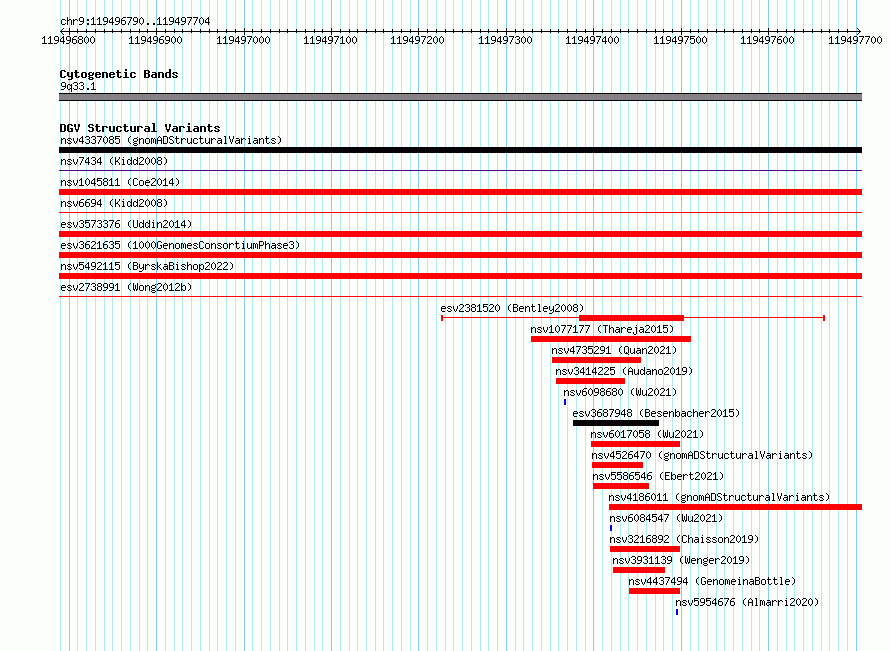Click the chr9:119496790..119497704 region label
This screenshot has width=890, height=651.
[x=135, y=21]
